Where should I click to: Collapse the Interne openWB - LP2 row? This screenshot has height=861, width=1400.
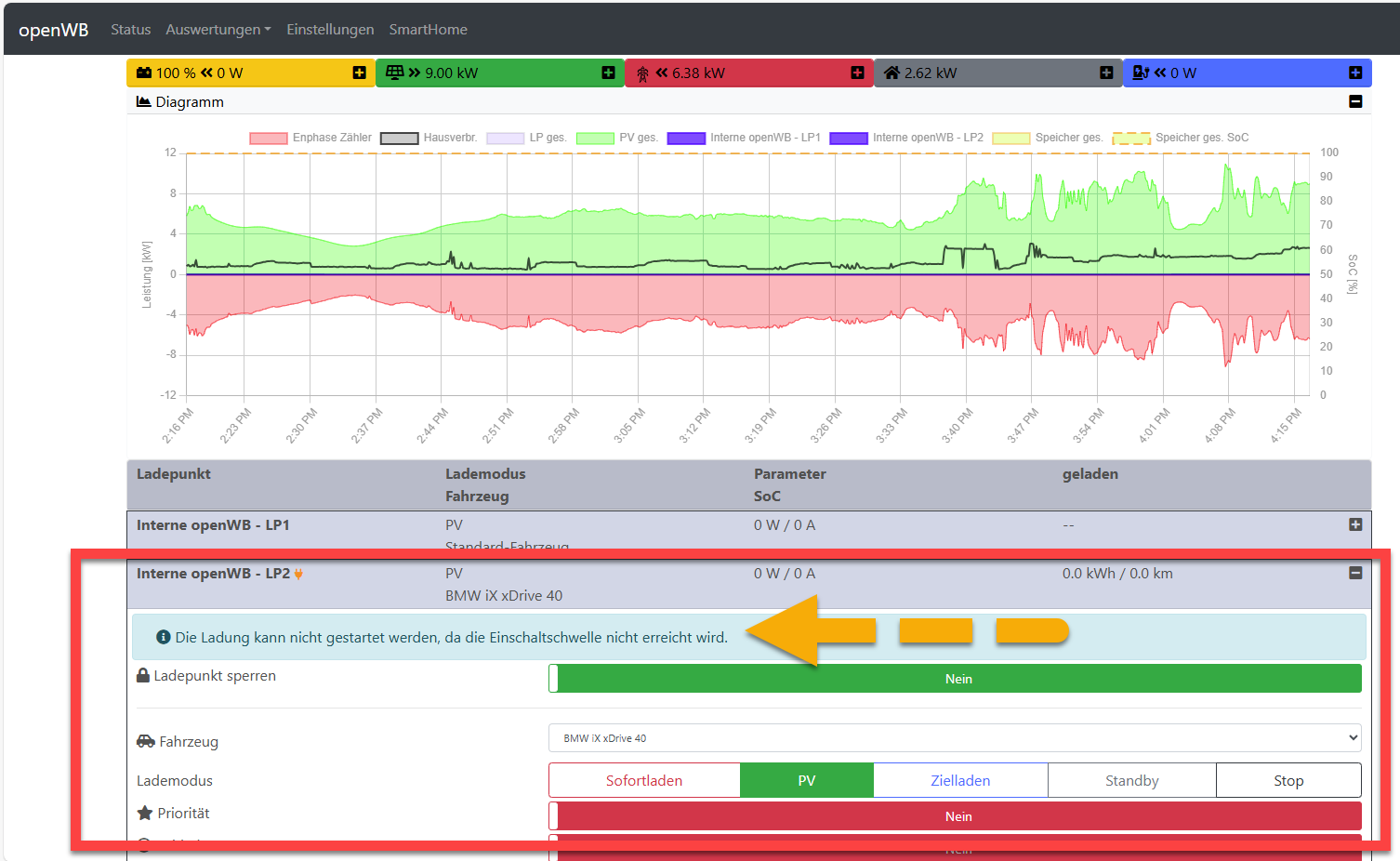click(1355, 573)
